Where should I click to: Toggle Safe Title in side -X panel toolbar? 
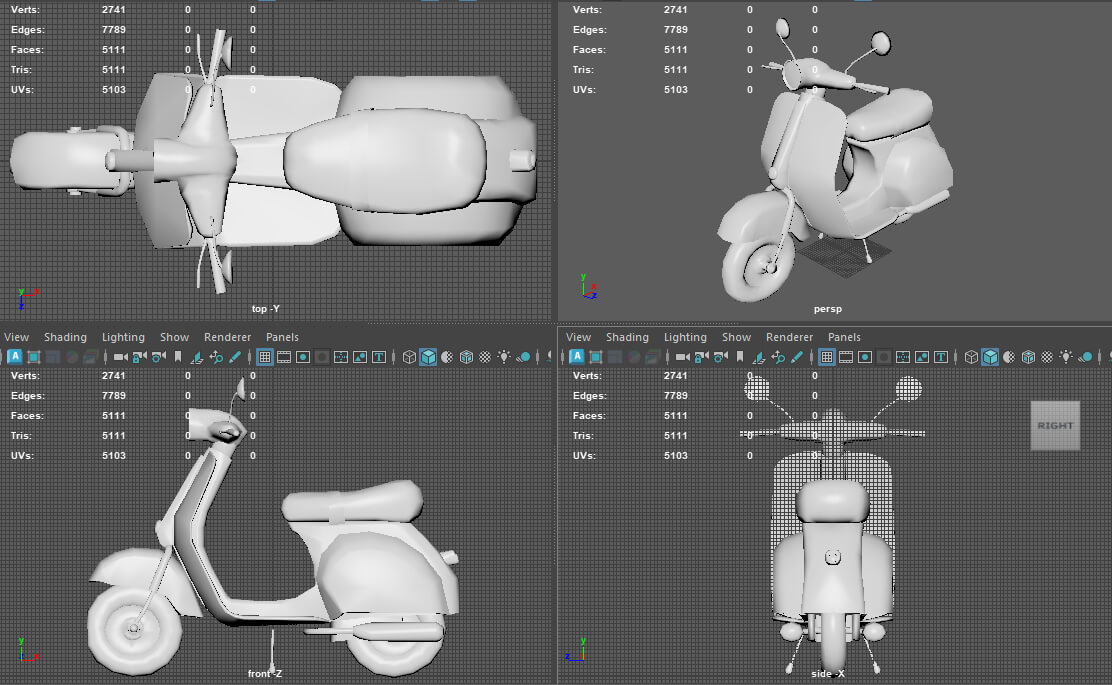pyautogui.click(x=941, y=357)
